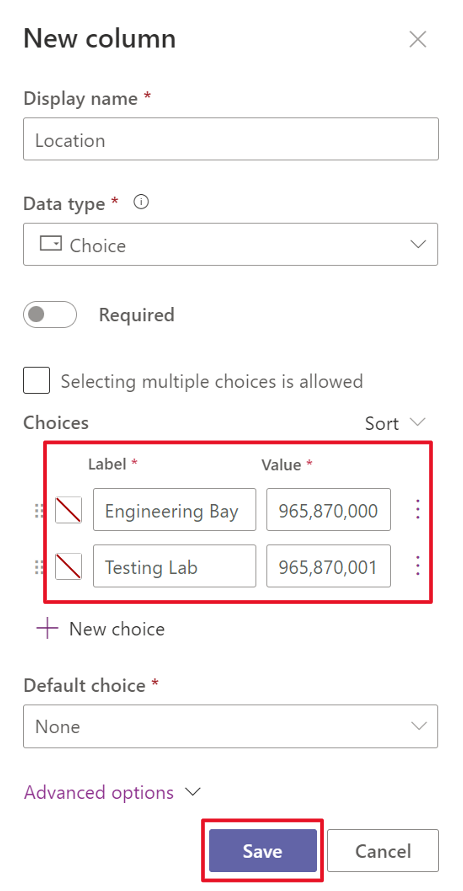Expand Advanced options section
The image size is (463, 891).
click(112, 792)
